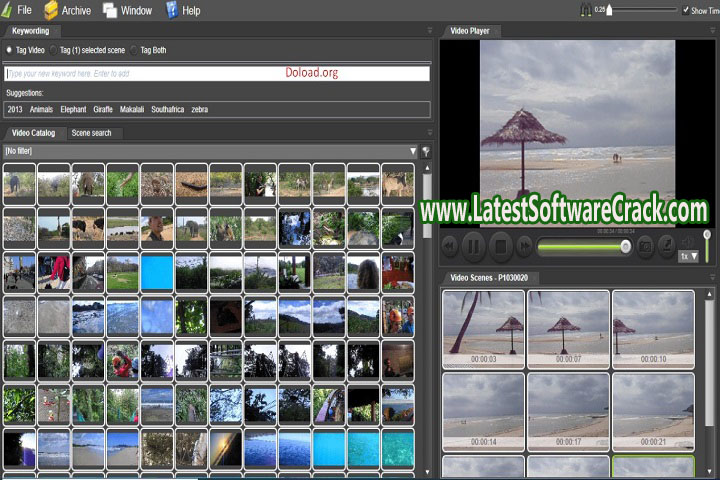Image resolution: width=720 pixels, height=480 pixels.
Task: Click the export icon beside the snapshot button
Action: [x=667, y=245]
